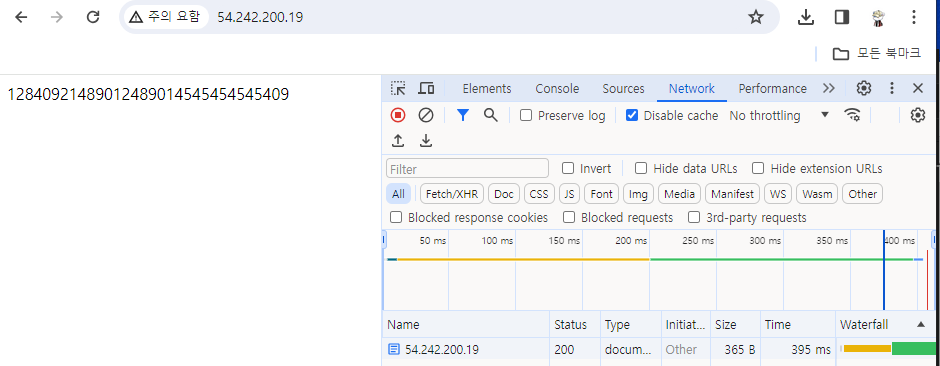The height and width of the screenshot is (366, 940).
Task: Toggle the network filter funnel icon
Action: (462, 115)
